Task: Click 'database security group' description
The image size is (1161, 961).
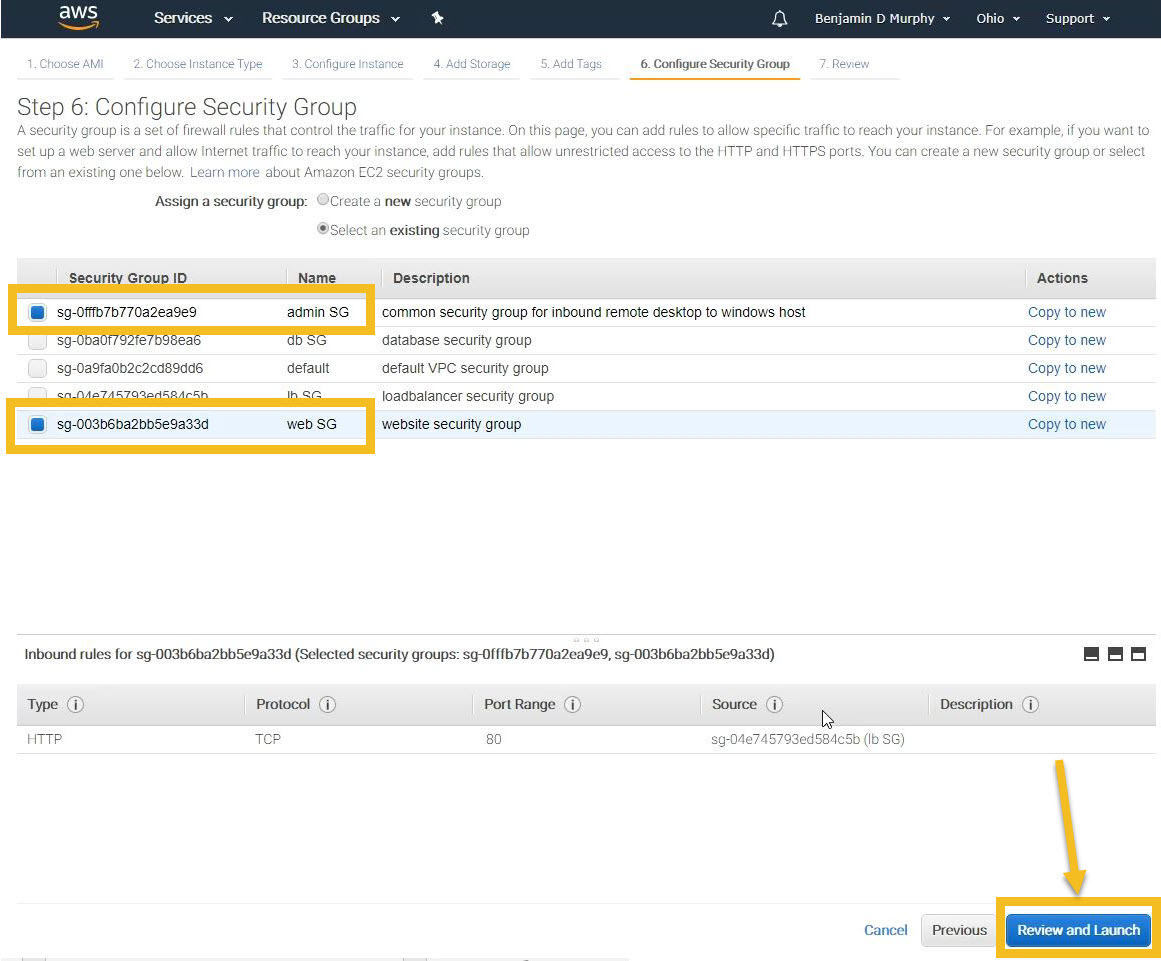Action: point(457,341)
